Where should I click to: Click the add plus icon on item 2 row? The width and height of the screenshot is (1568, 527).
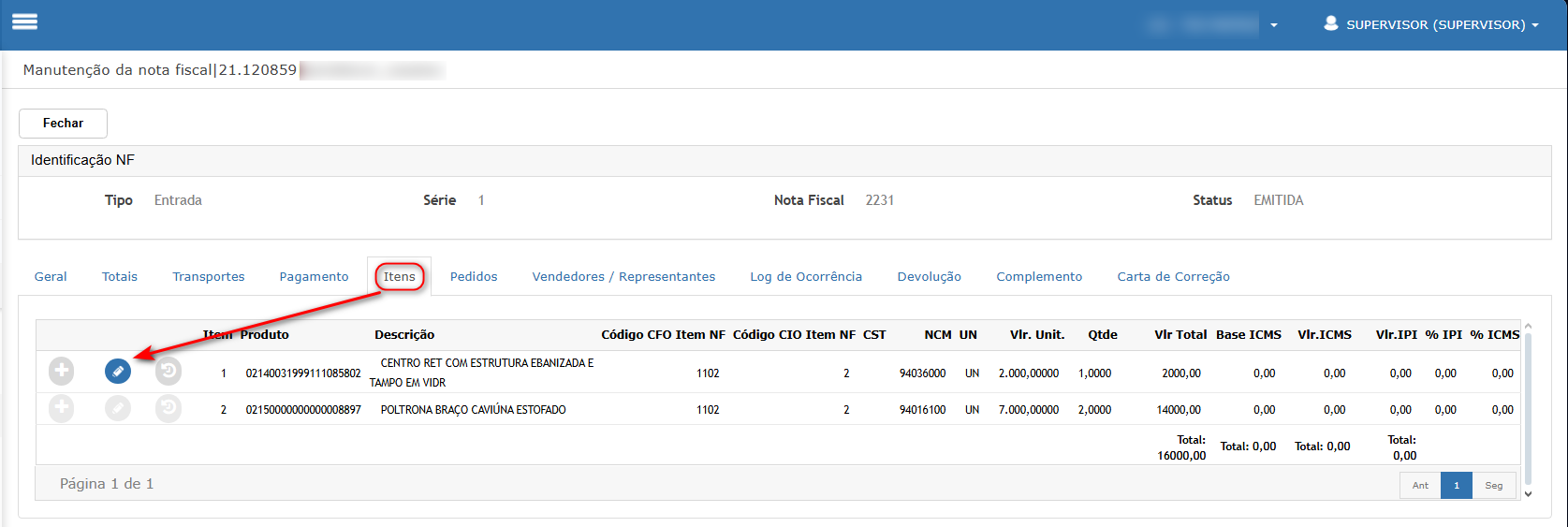click(x=62, y=408)
